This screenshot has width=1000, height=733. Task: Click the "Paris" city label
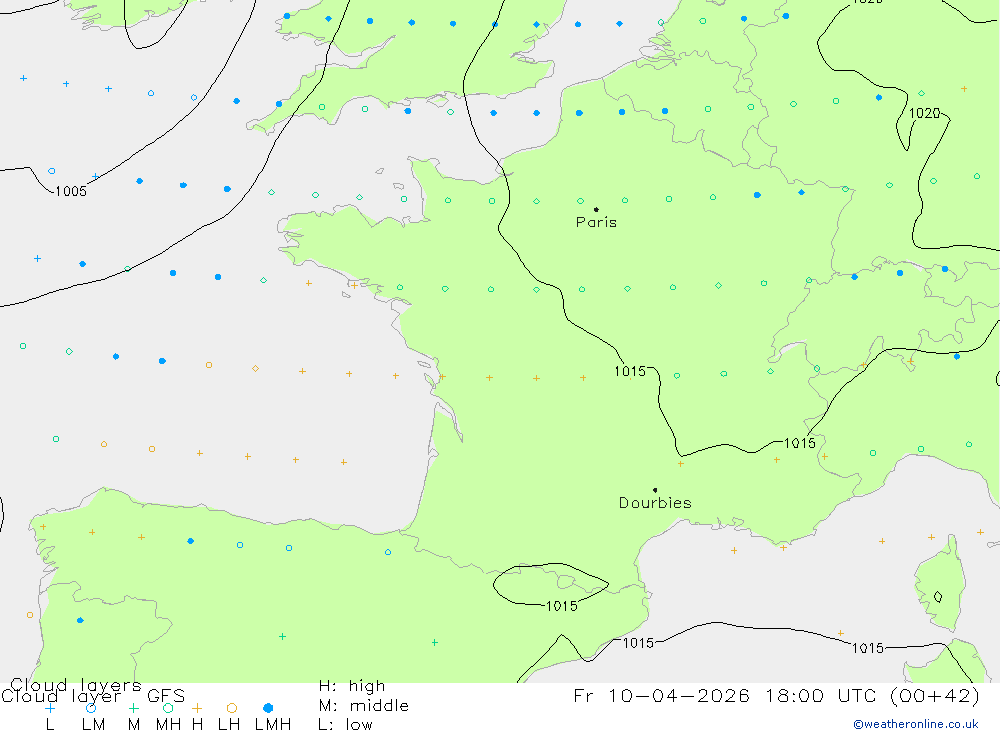tap(596, 223)
